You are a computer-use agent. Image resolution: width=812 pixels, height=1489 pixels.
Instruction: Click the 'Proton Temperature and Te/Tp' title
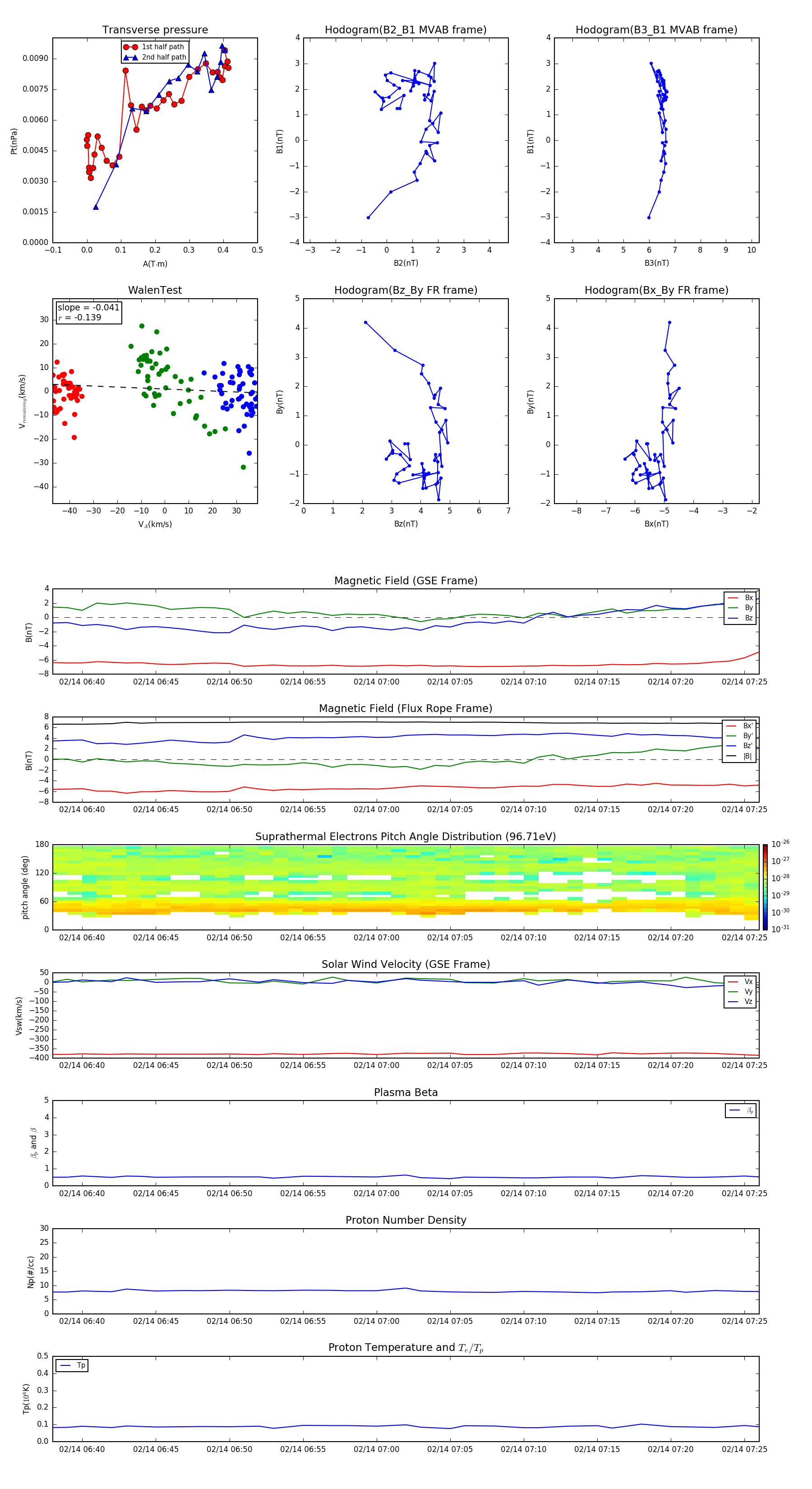pyautogui.click(x=406, y=1347)
